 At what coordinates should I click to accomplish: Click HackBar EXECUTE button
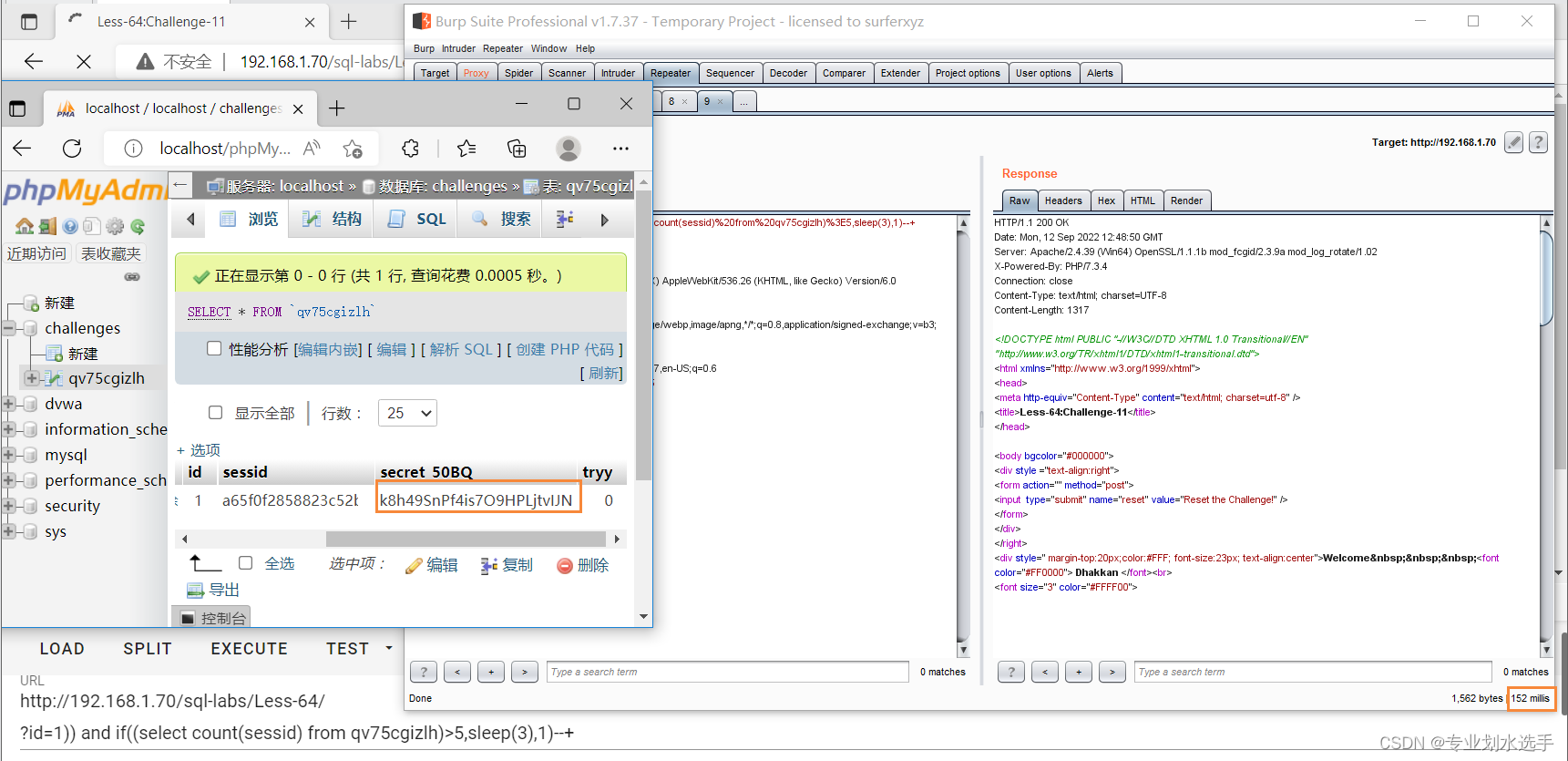click(x=249, y=648)
